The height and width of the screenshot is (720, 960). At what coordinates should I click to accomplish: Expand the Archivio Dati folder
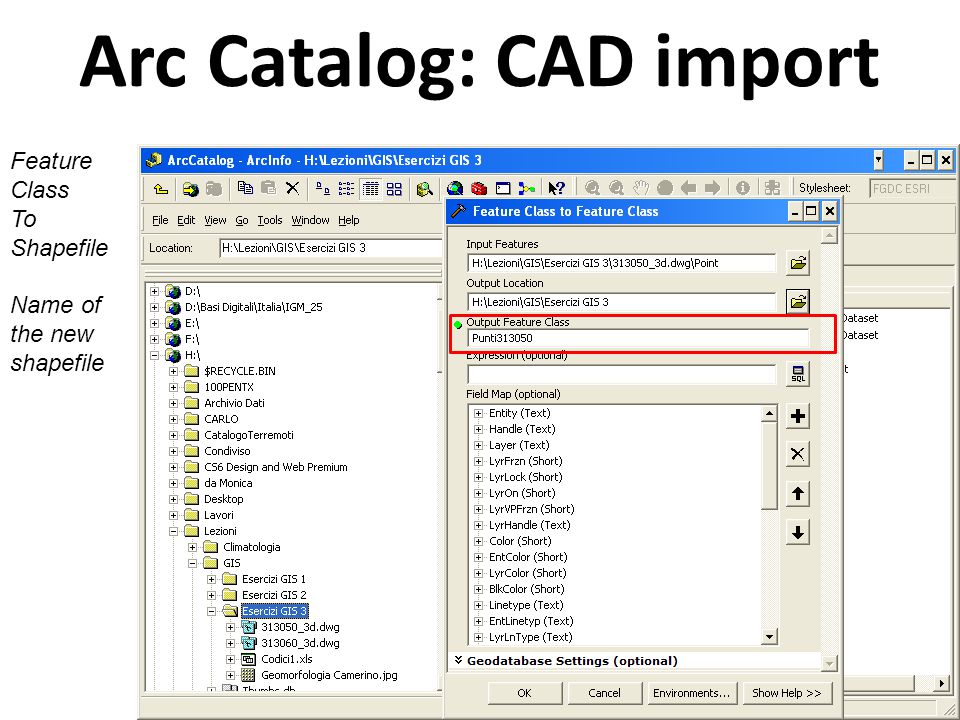click(173, 403)
